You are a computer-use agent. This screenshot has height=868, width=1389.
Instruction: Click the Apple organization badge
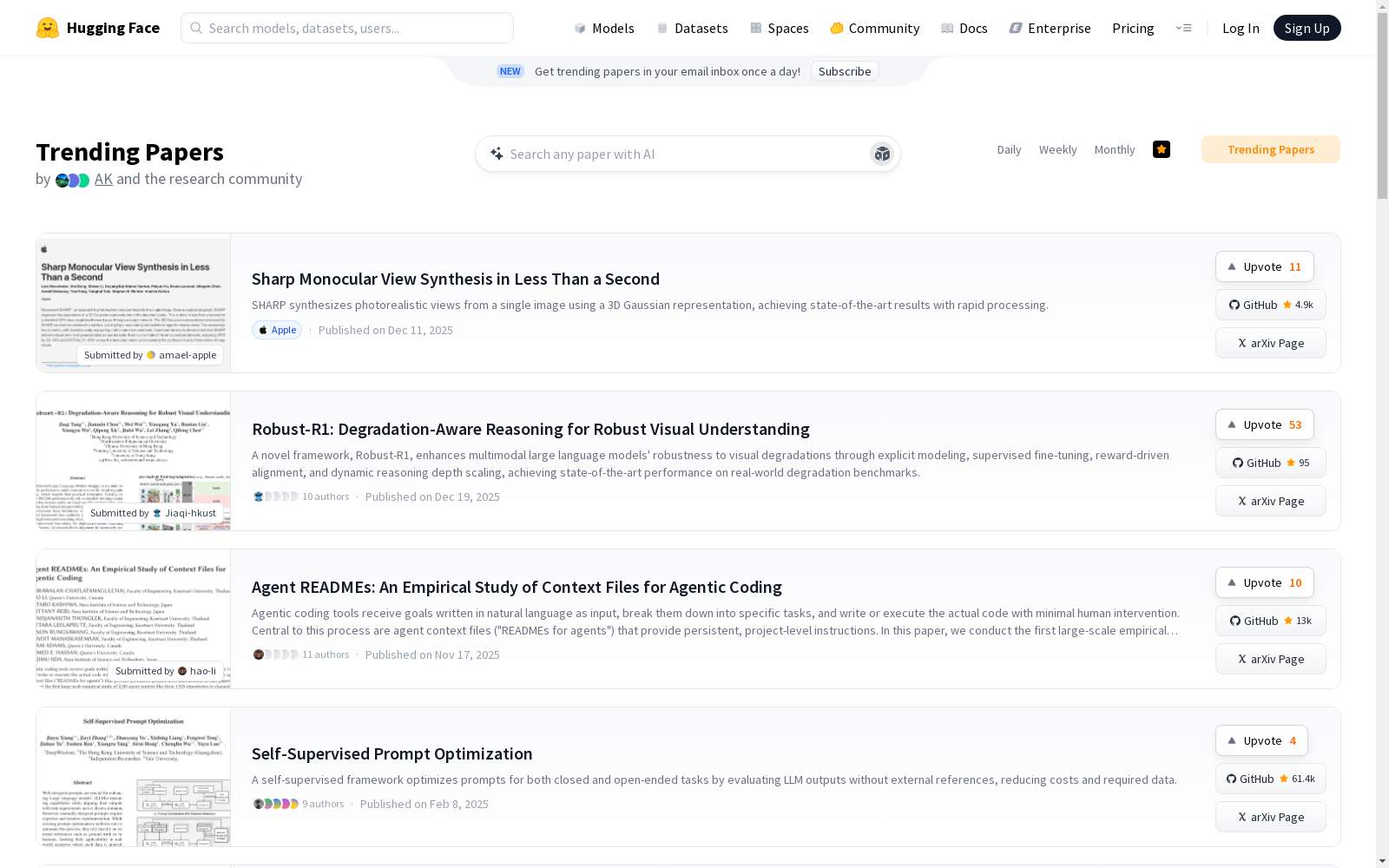(277, 330)
